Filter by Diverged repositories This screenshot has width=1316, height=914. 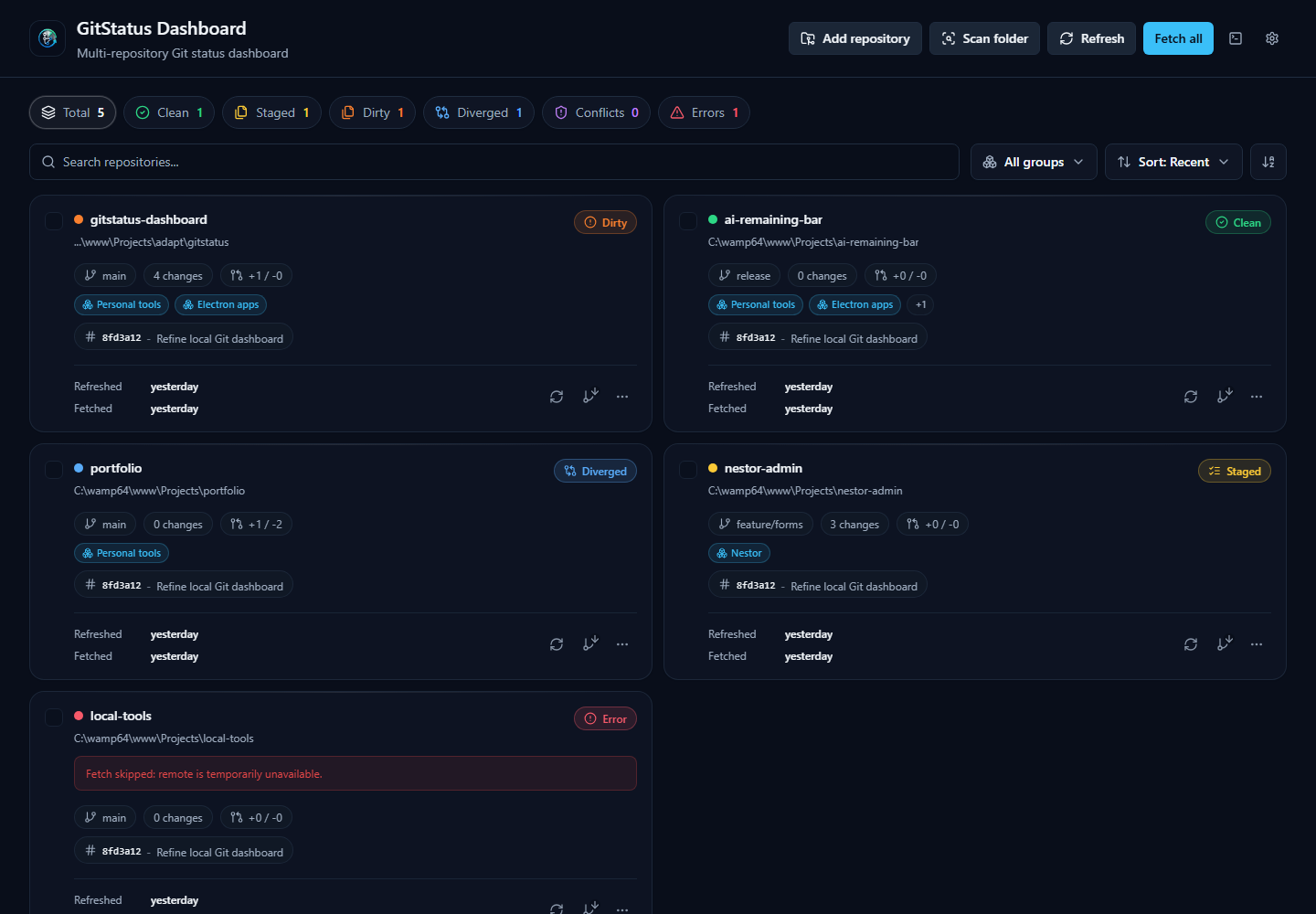479,112
